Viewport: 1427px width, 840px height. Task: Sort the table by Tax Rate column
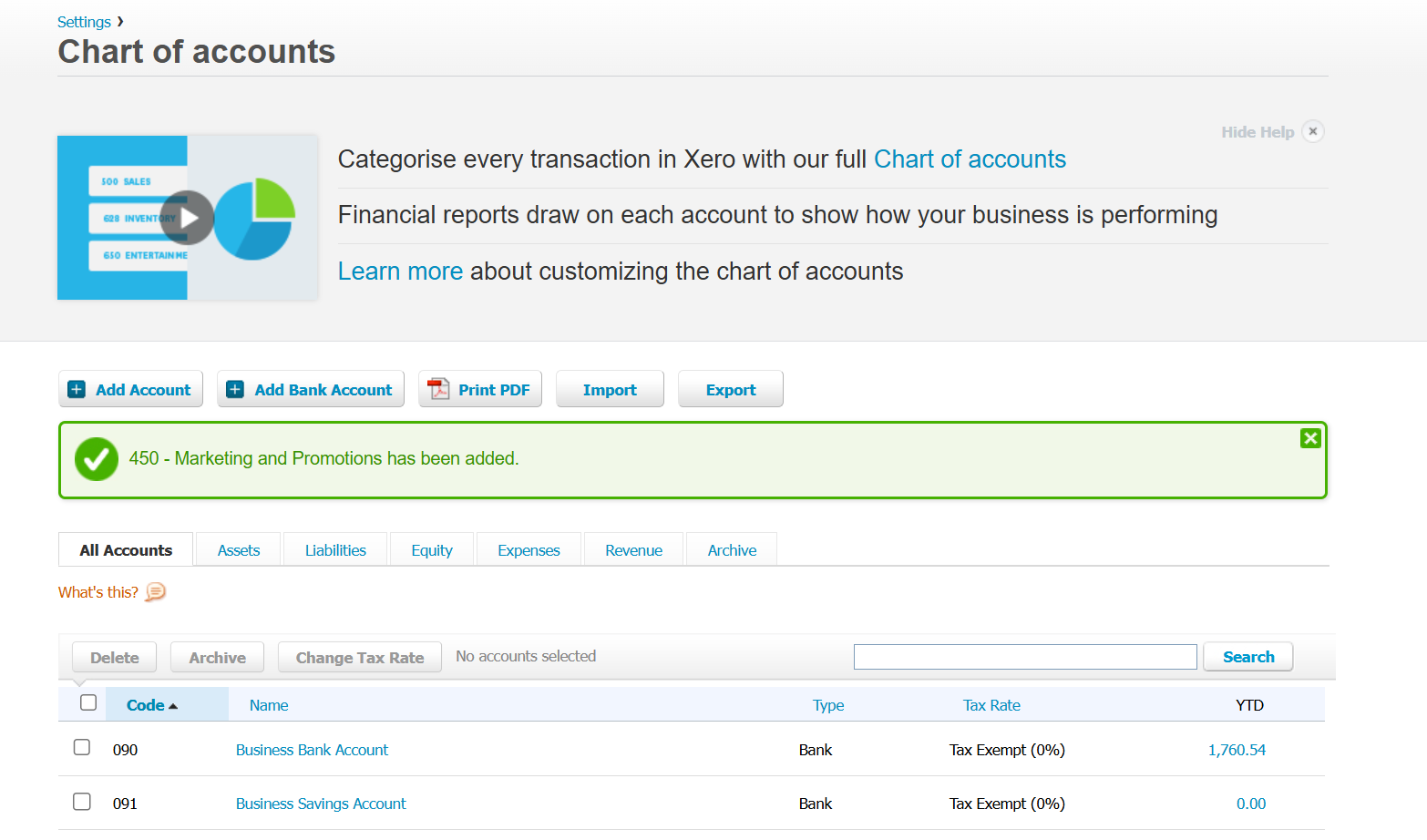(991, 705)
